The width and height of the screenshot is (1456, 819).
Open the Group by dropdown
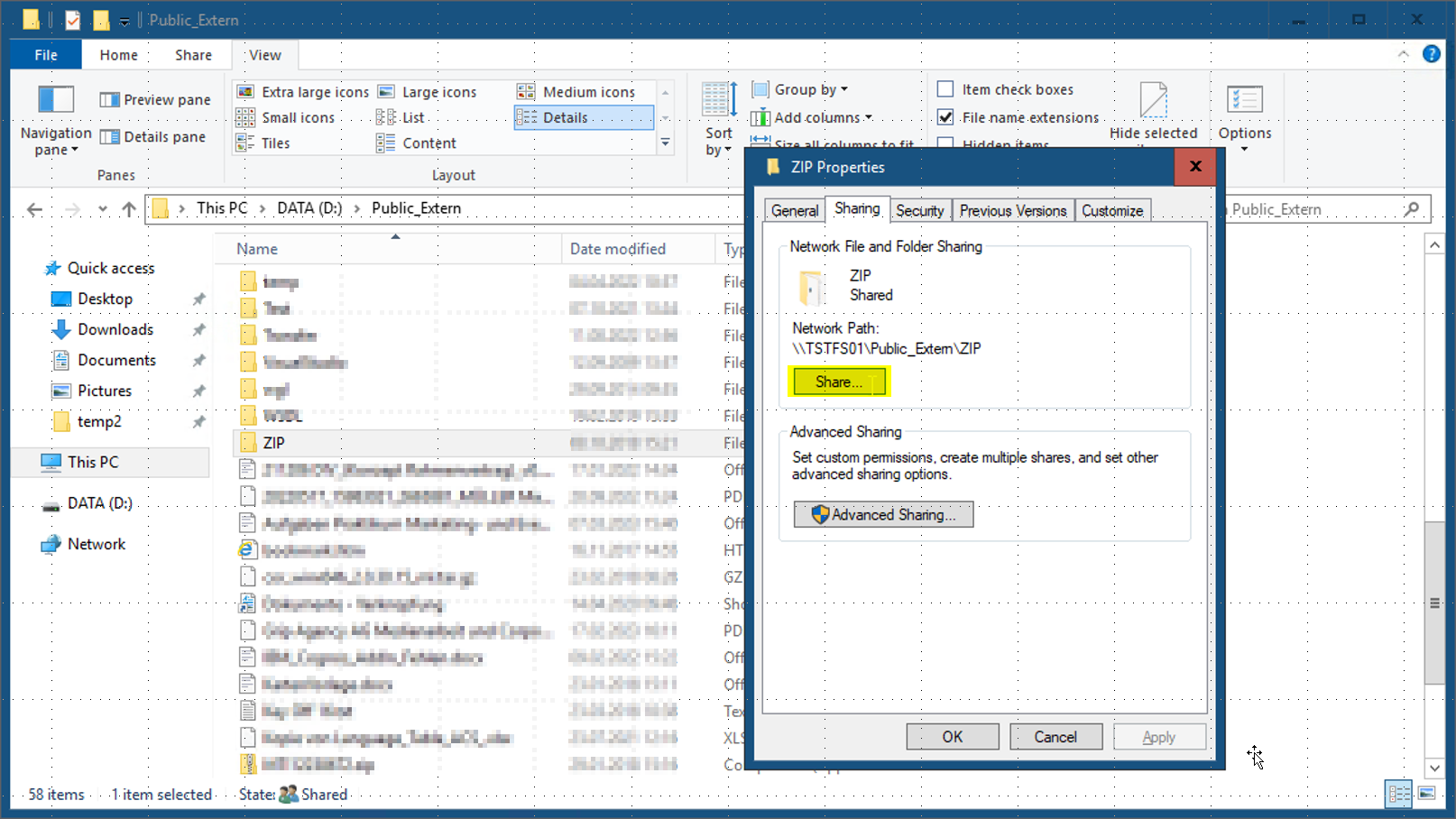click(800, 89)
